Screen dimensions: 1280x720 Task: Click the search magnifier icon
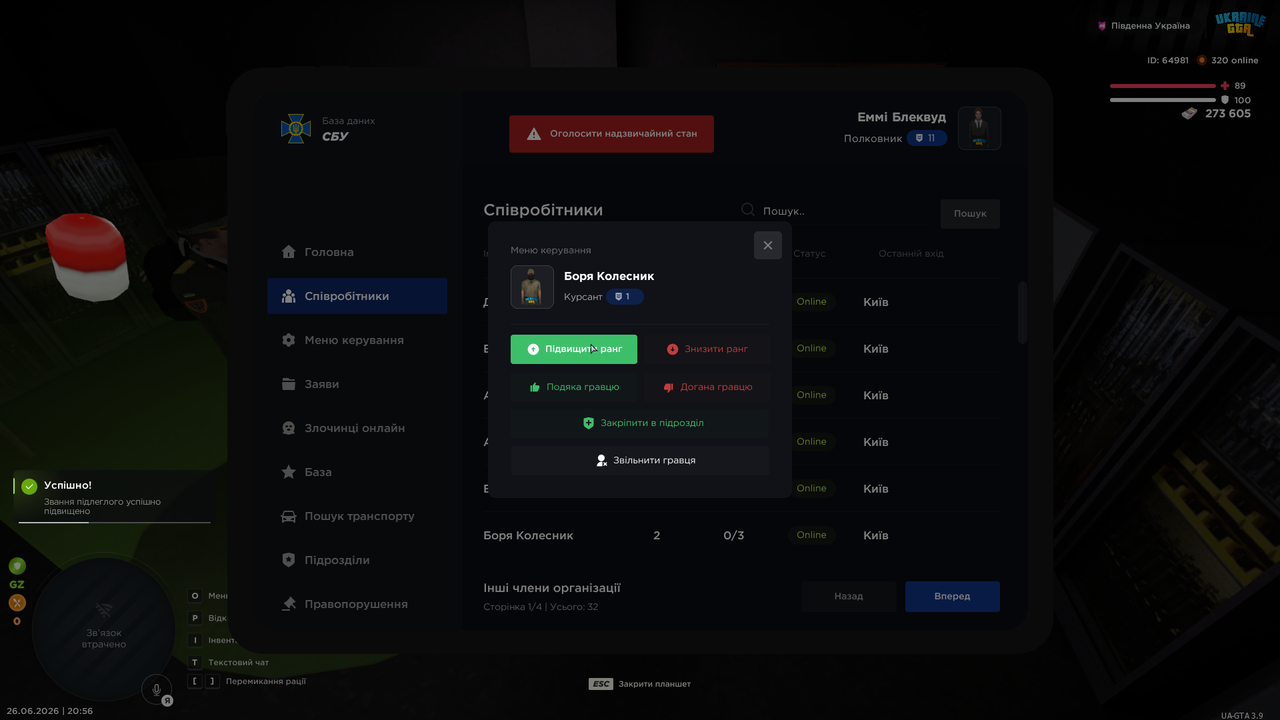pos(747,210)
